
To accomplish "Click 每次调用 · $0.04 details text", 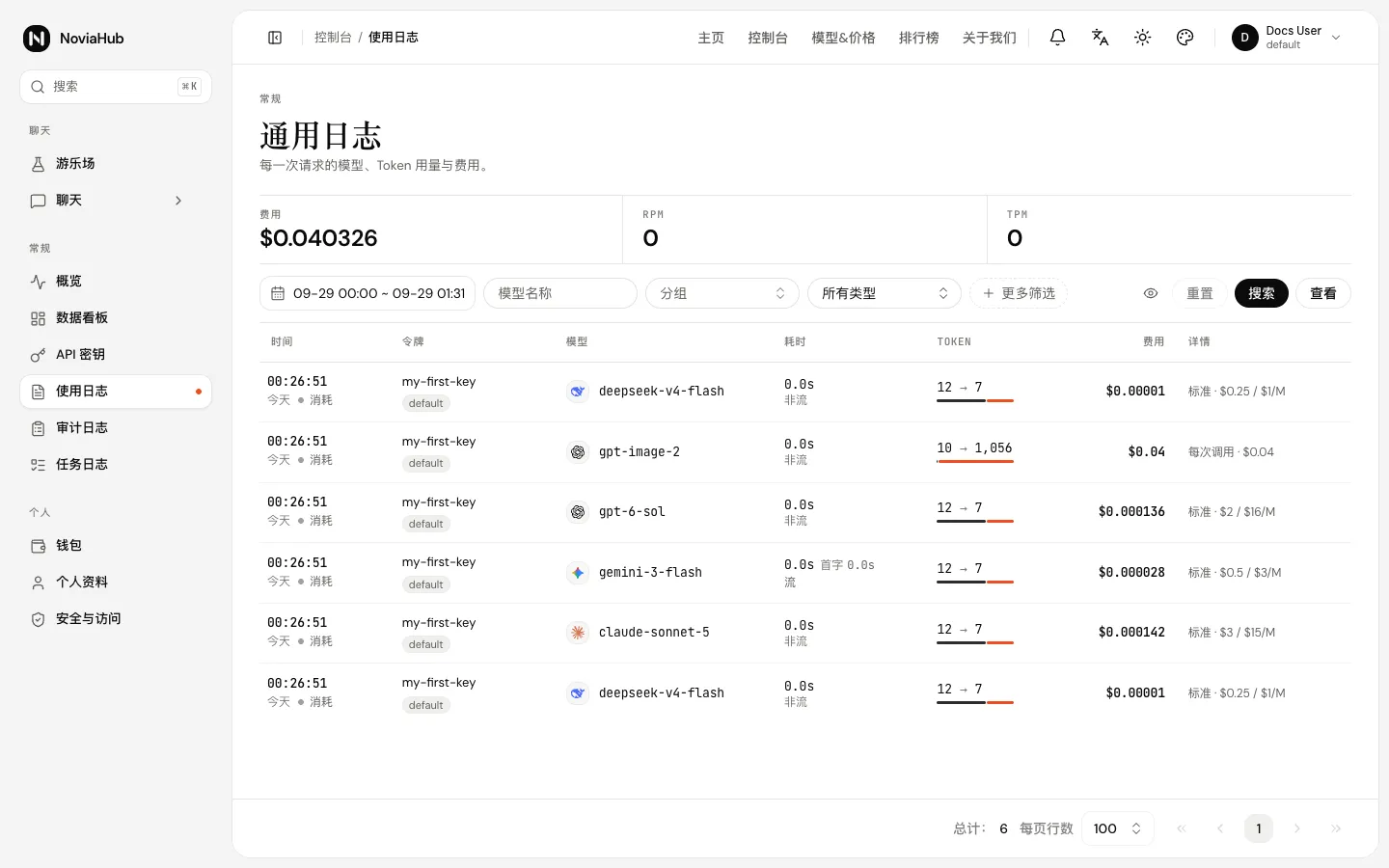I will [x=1231, y=452].
